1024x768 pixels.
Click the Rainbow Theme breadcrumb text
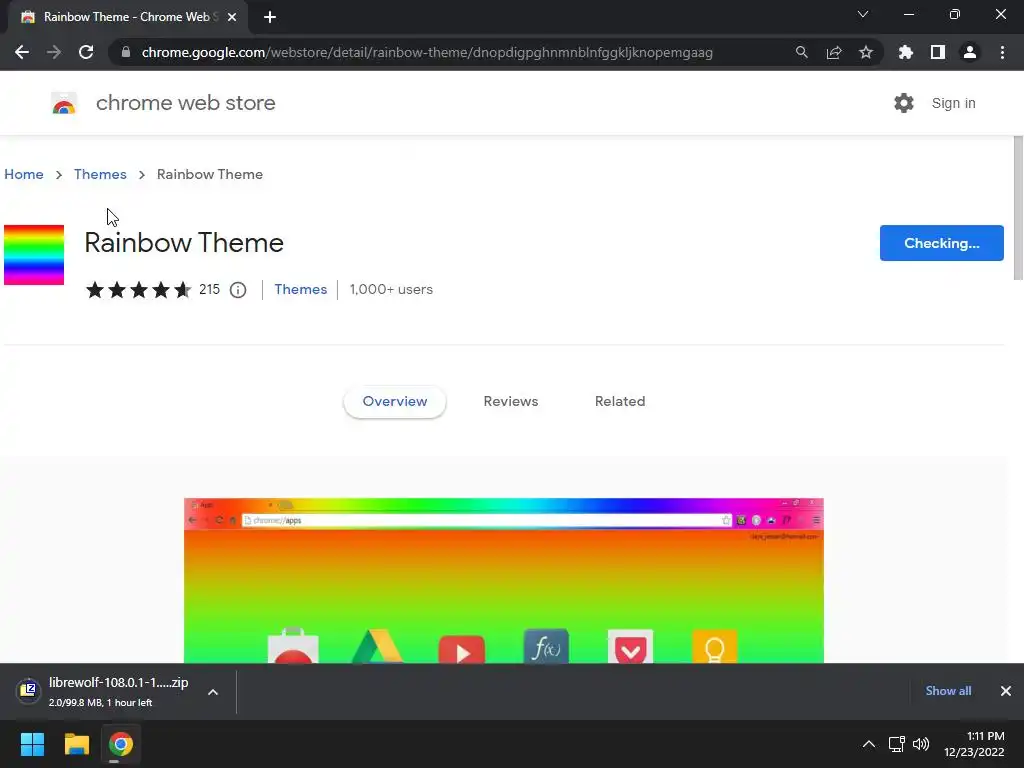pos(210,174)
